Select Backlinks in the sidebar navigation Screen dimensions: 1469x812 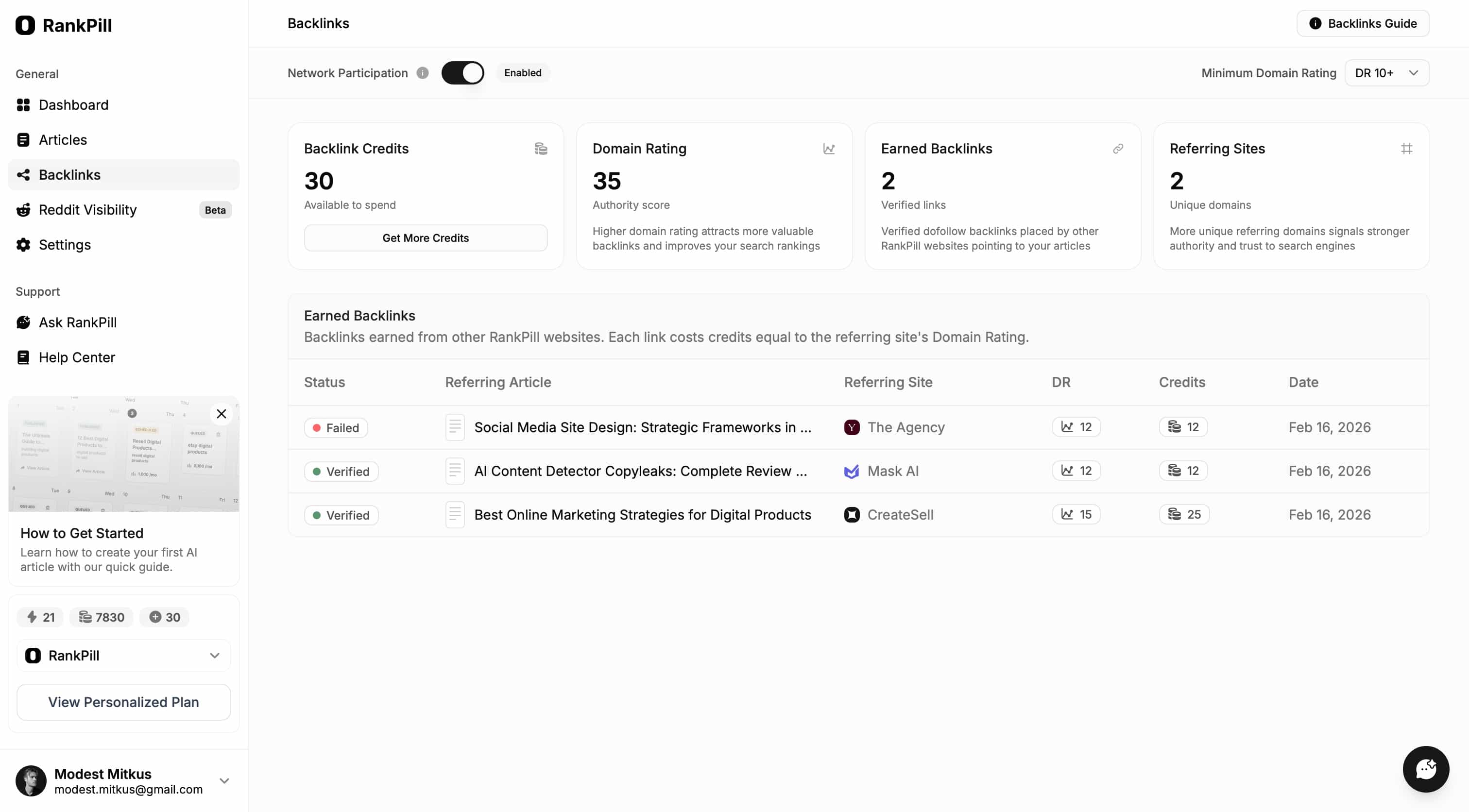(69, 174)
